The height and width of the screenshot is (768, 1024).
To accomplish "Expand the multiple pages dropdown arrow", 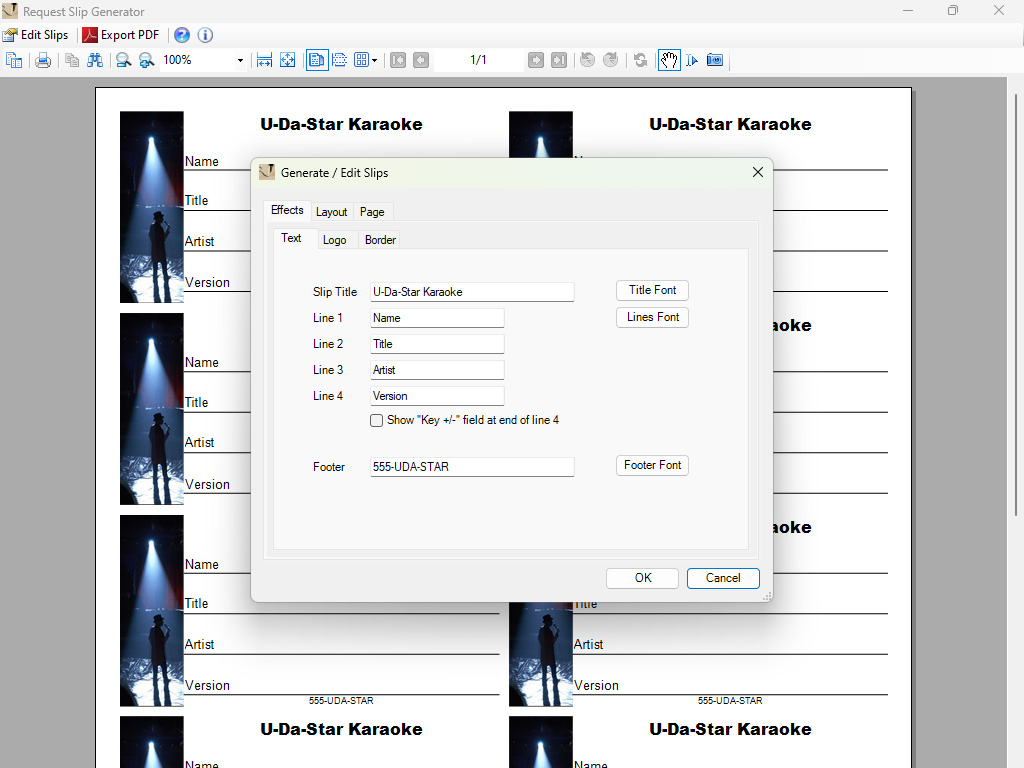I will (374, 60).
